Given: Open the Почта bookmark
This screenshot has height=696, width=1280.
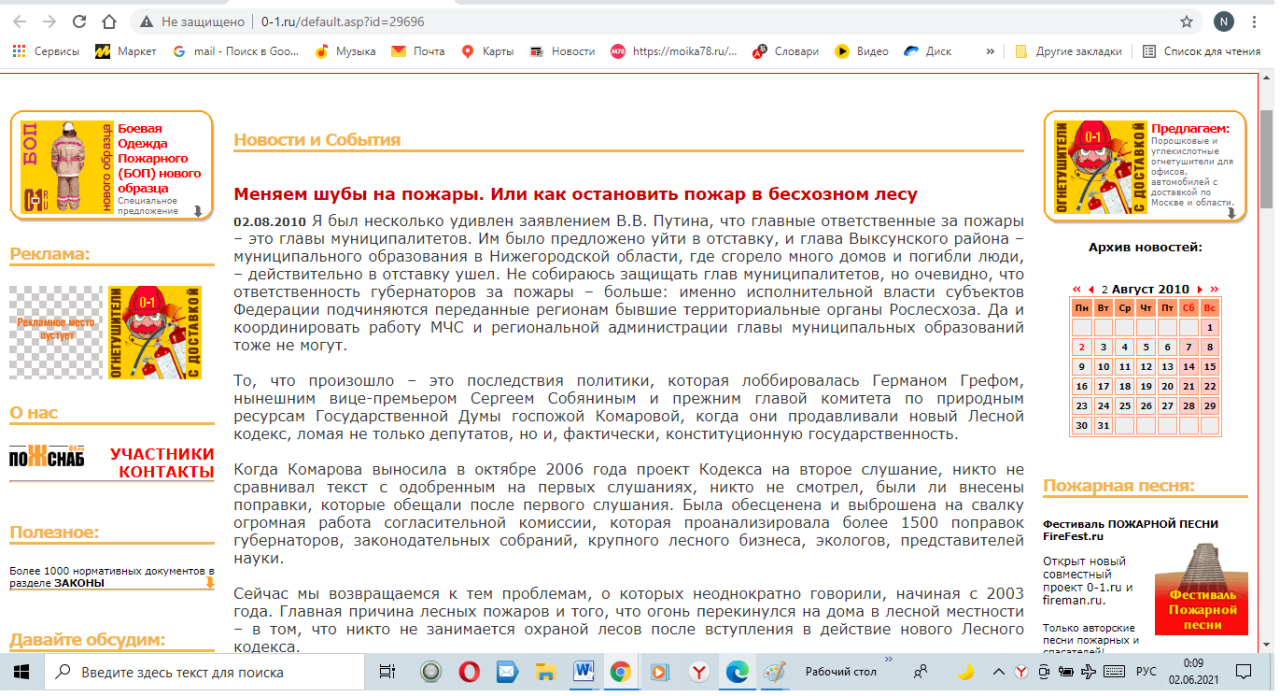Looking at the screenshot, I should (x=419, y=51).
